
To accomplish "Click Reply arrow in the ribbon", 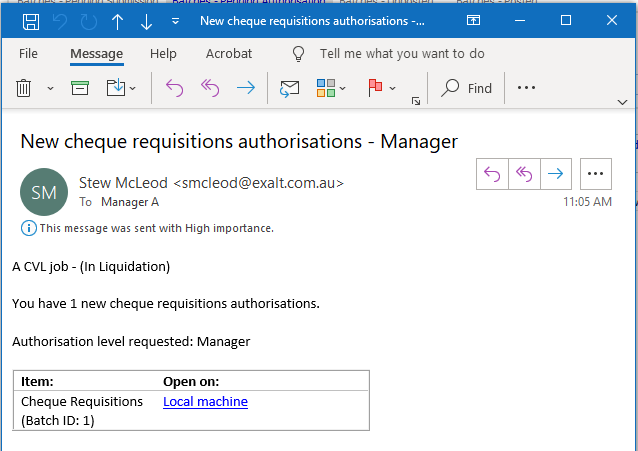I will click(174, 88).
